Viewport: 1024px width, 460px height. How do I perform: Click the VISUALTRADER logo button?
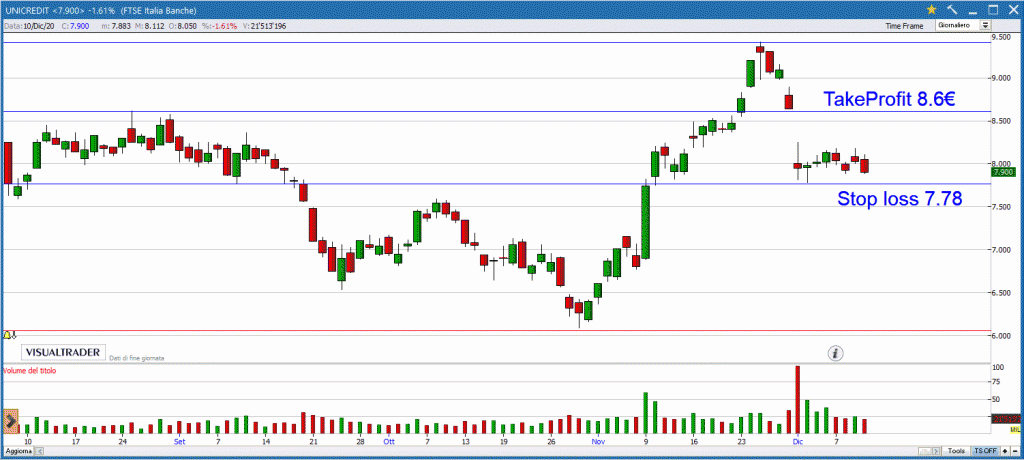click(63, 353)
